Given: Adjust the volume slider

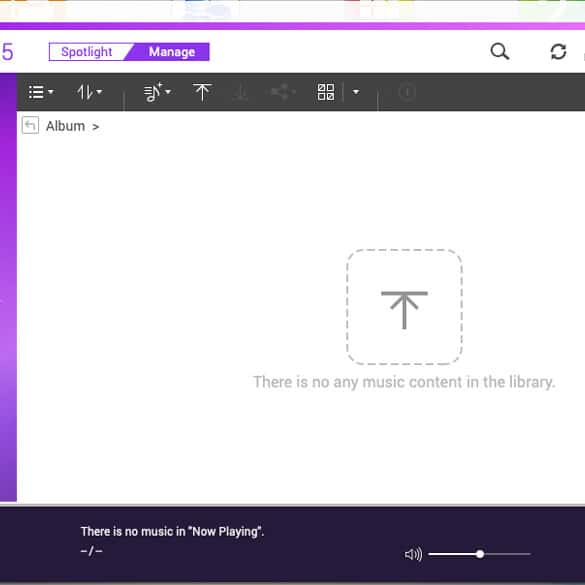Looking at the screenshot, I should (479, 554).
